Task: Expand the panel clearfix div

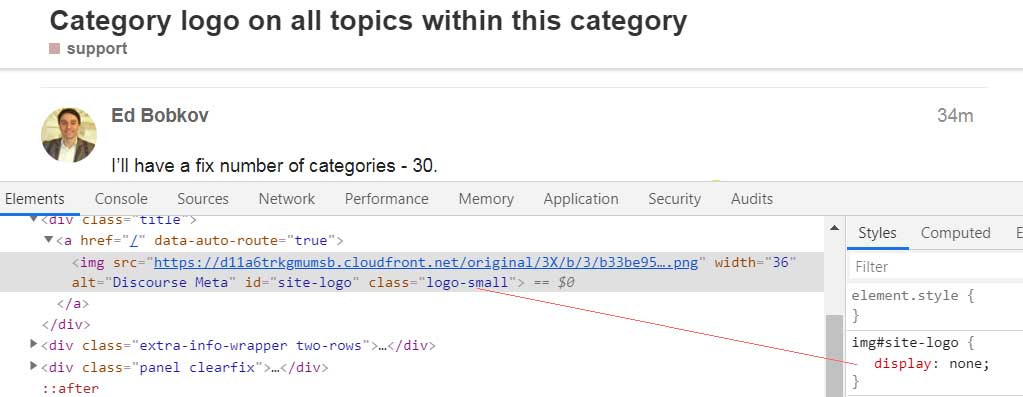Action: (x=34, y=366)
